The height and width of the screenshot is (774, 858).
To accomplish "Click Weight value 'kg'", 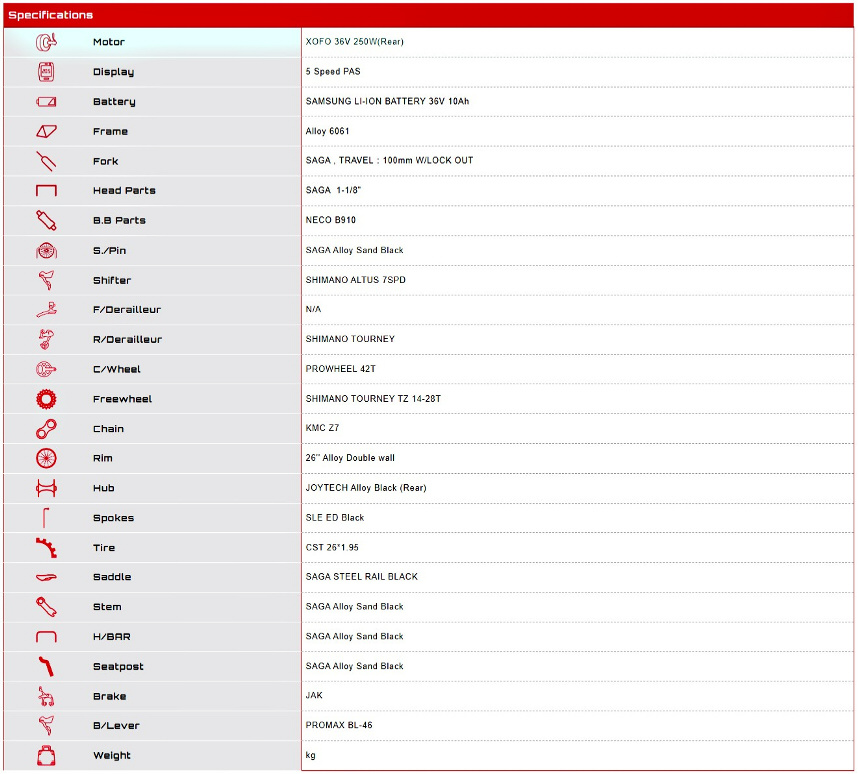I will (310, 755).
